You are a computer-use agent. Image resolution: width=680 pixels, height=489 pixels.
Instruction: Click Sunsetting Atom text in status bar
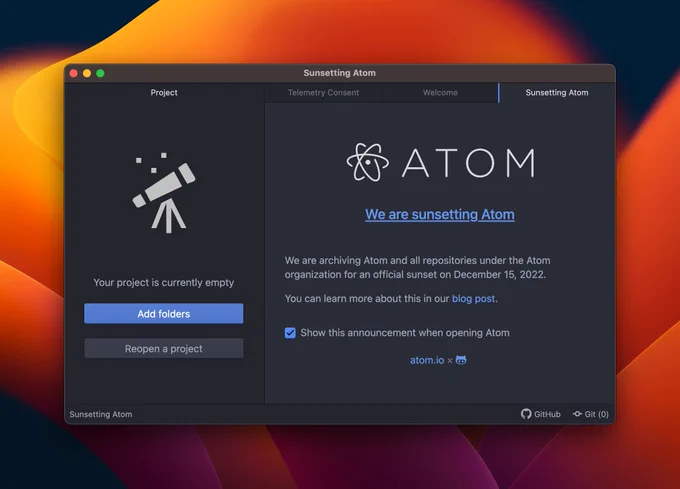pos(101,414)
